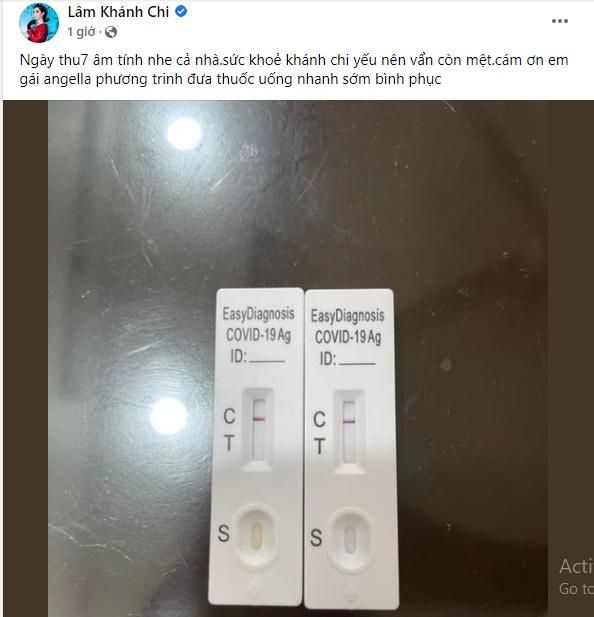
Task: Open the photo via left test cassette
Action: point(256,446)
